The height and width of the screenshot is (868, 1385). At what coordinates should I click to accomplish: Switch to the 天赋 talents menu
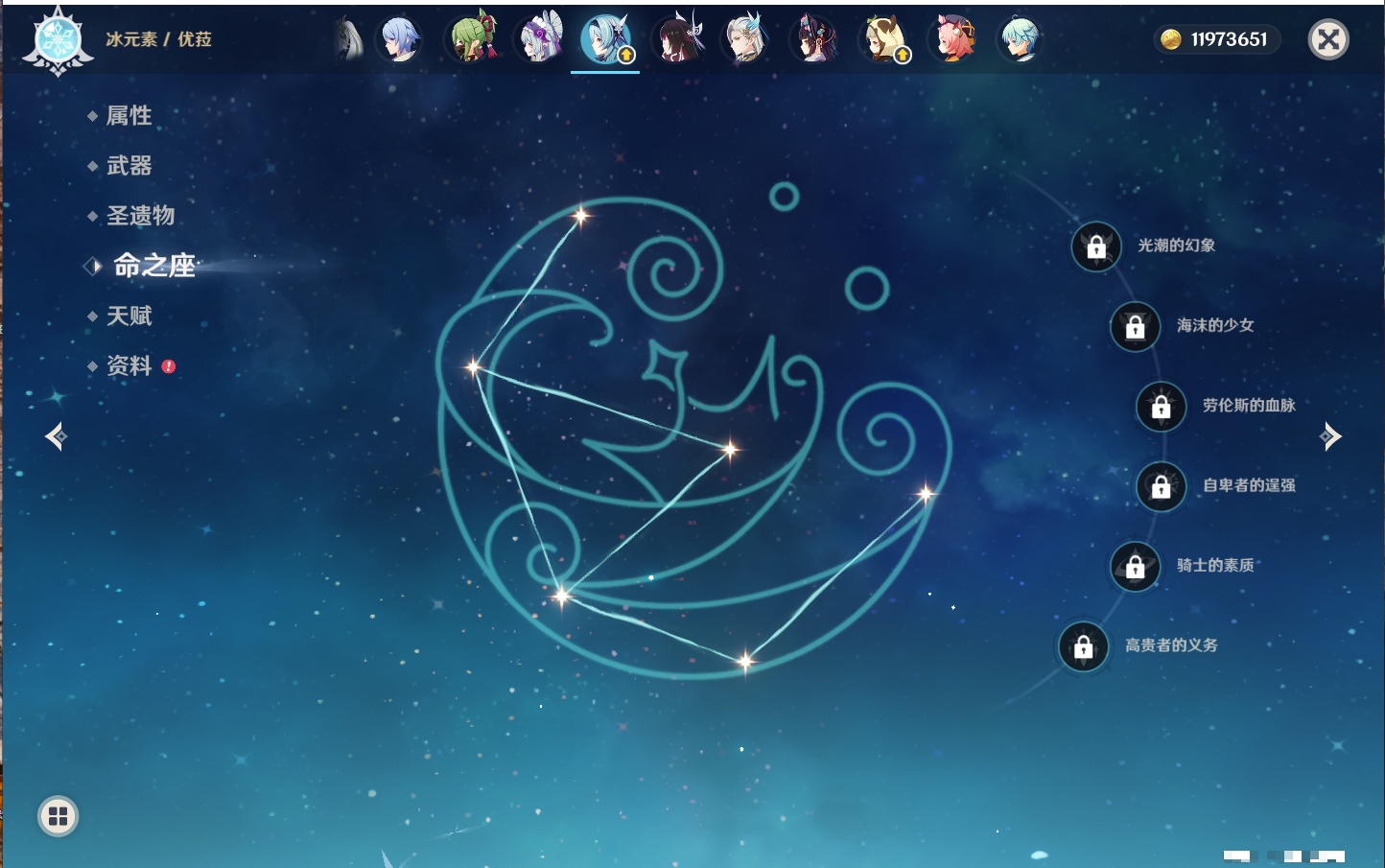[x=129, y=316]
